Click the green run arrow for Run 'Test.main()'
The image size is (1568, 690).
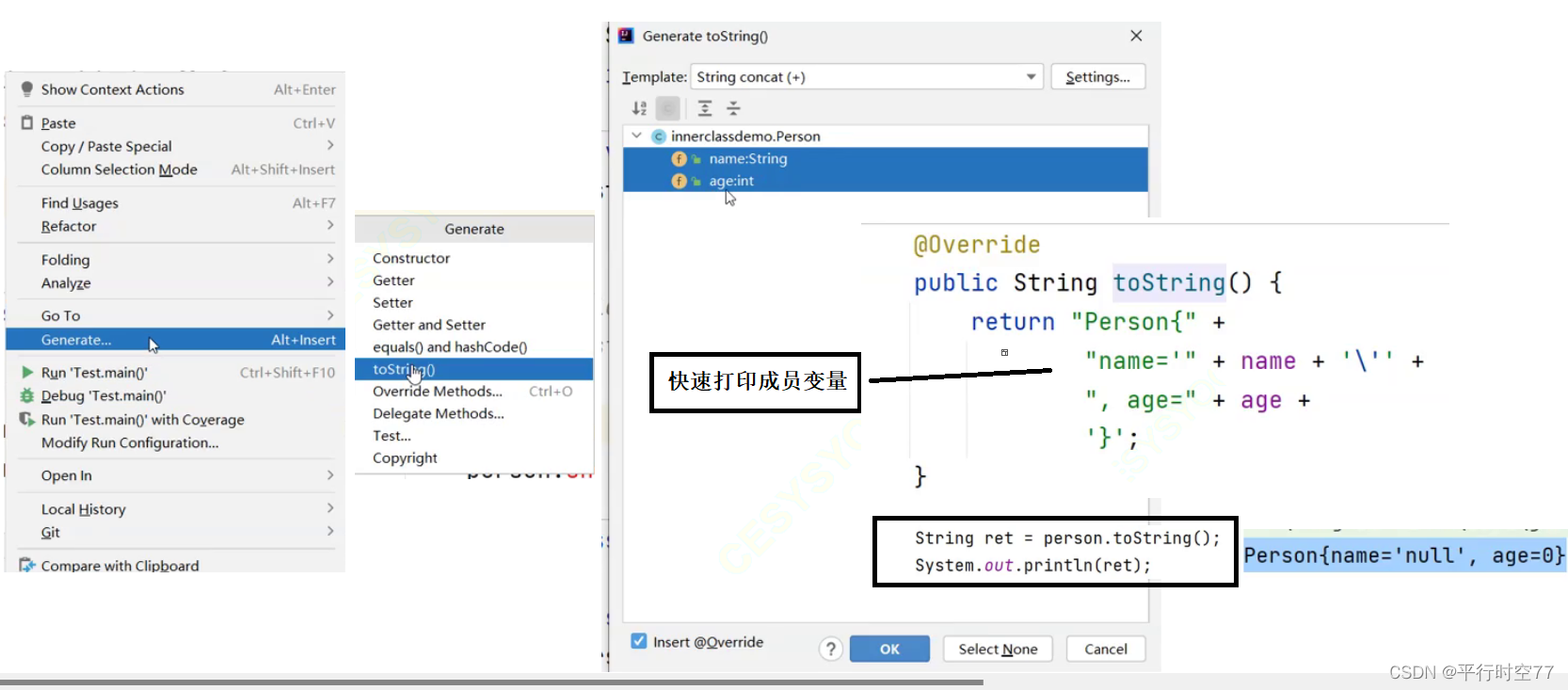(x=27, y=373)
